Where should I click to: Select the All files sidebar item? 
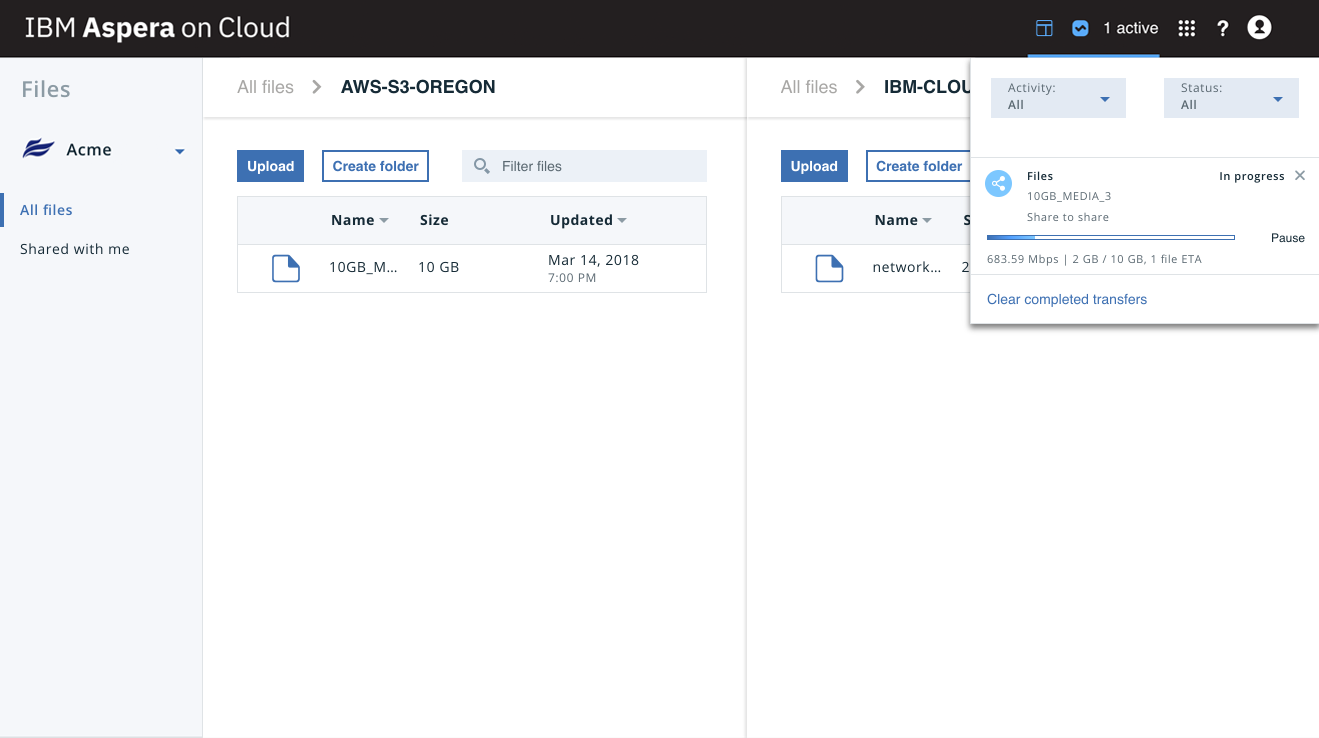click(47, 210)
